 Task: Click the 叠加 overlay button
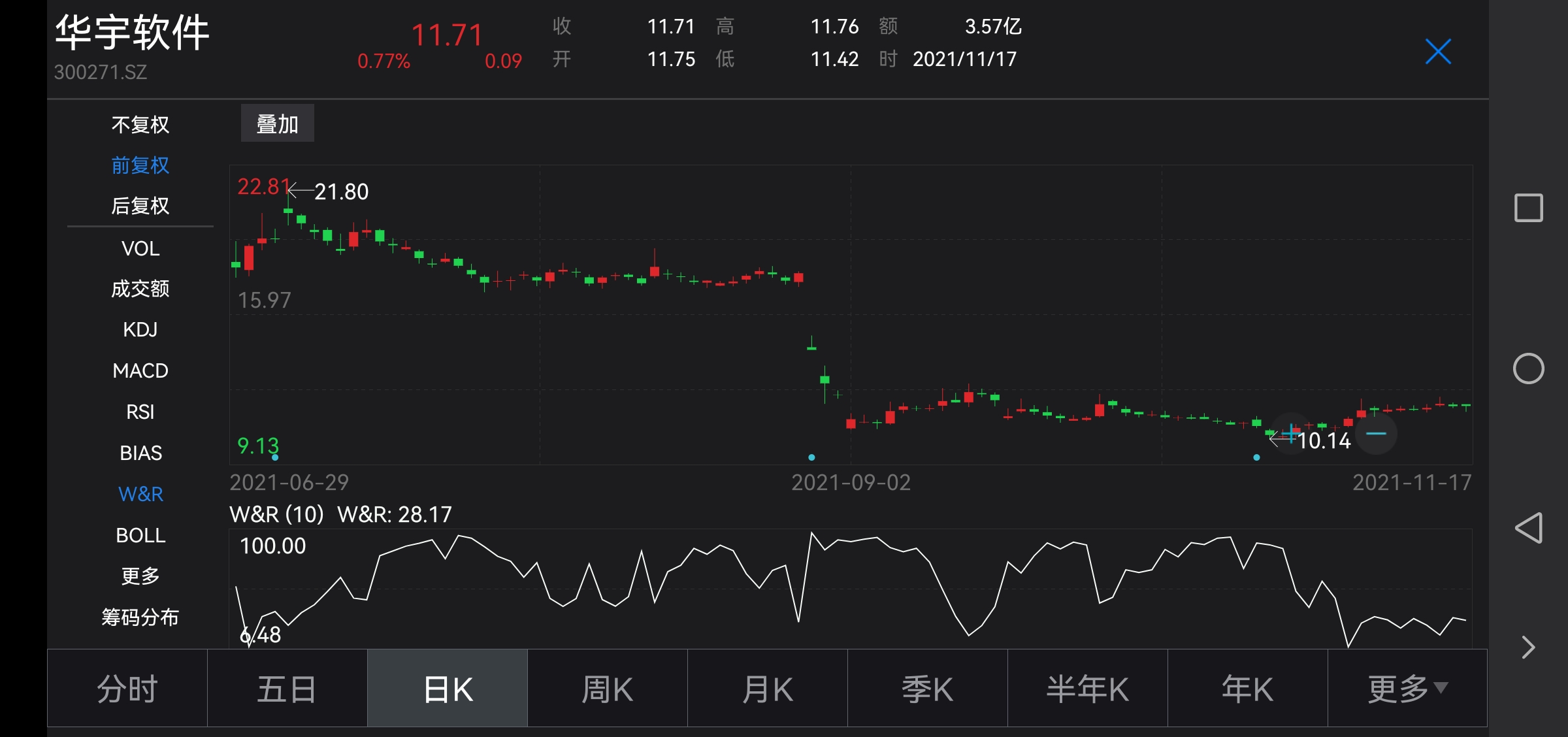[x=278, y=123]
